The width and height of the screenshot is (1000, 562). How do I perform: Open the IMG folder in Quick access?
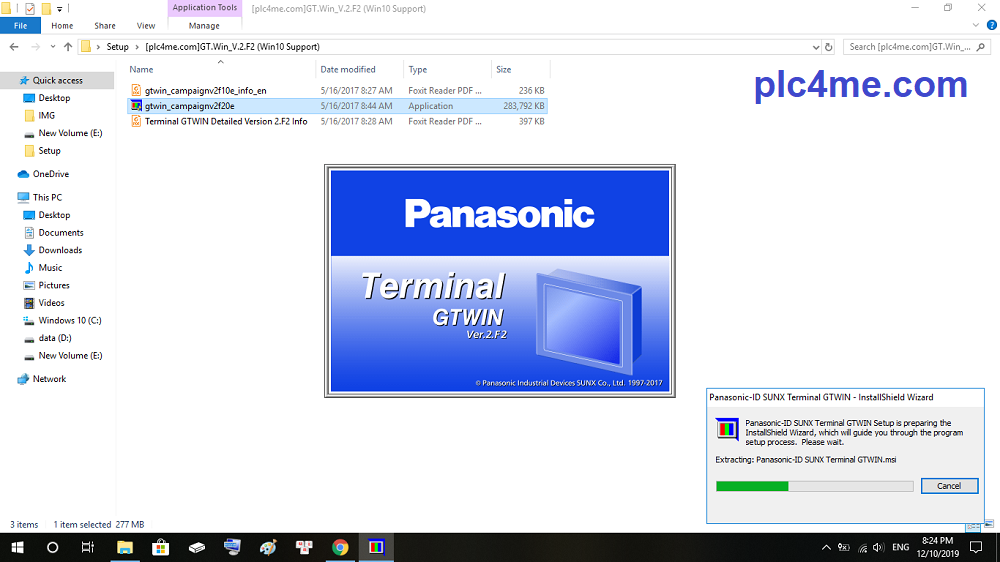coord(47,115)
